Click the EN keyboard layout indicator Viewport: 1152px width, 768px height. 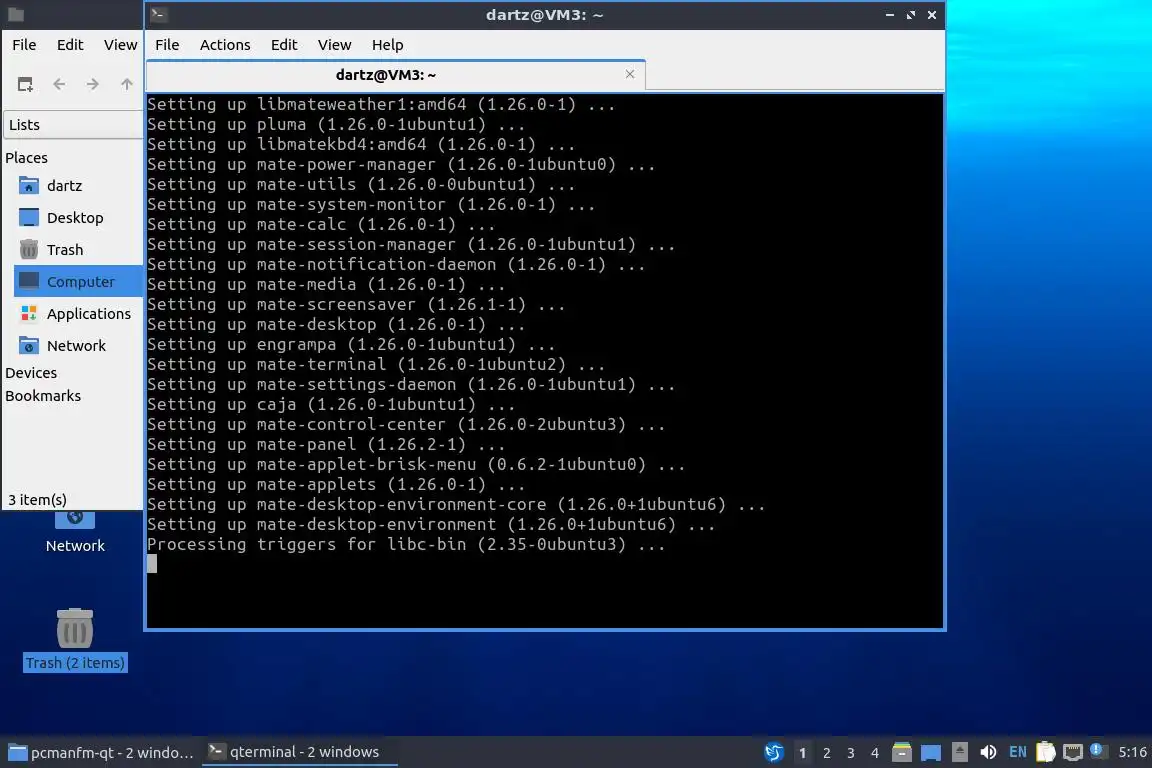[x=1018, y=752]
